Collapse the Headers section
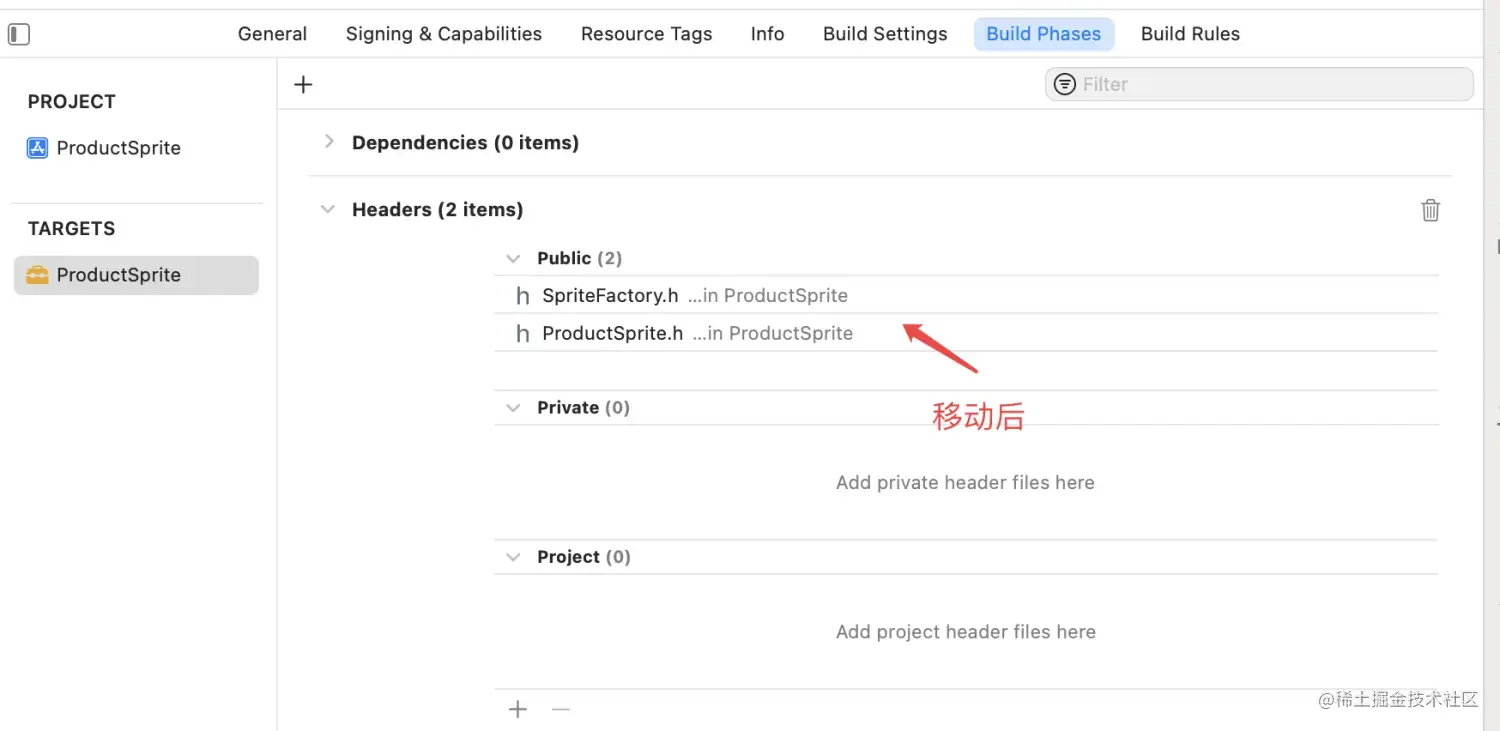Image resolution: width=1500 pixels, height=731 pixels. (327, 209)
